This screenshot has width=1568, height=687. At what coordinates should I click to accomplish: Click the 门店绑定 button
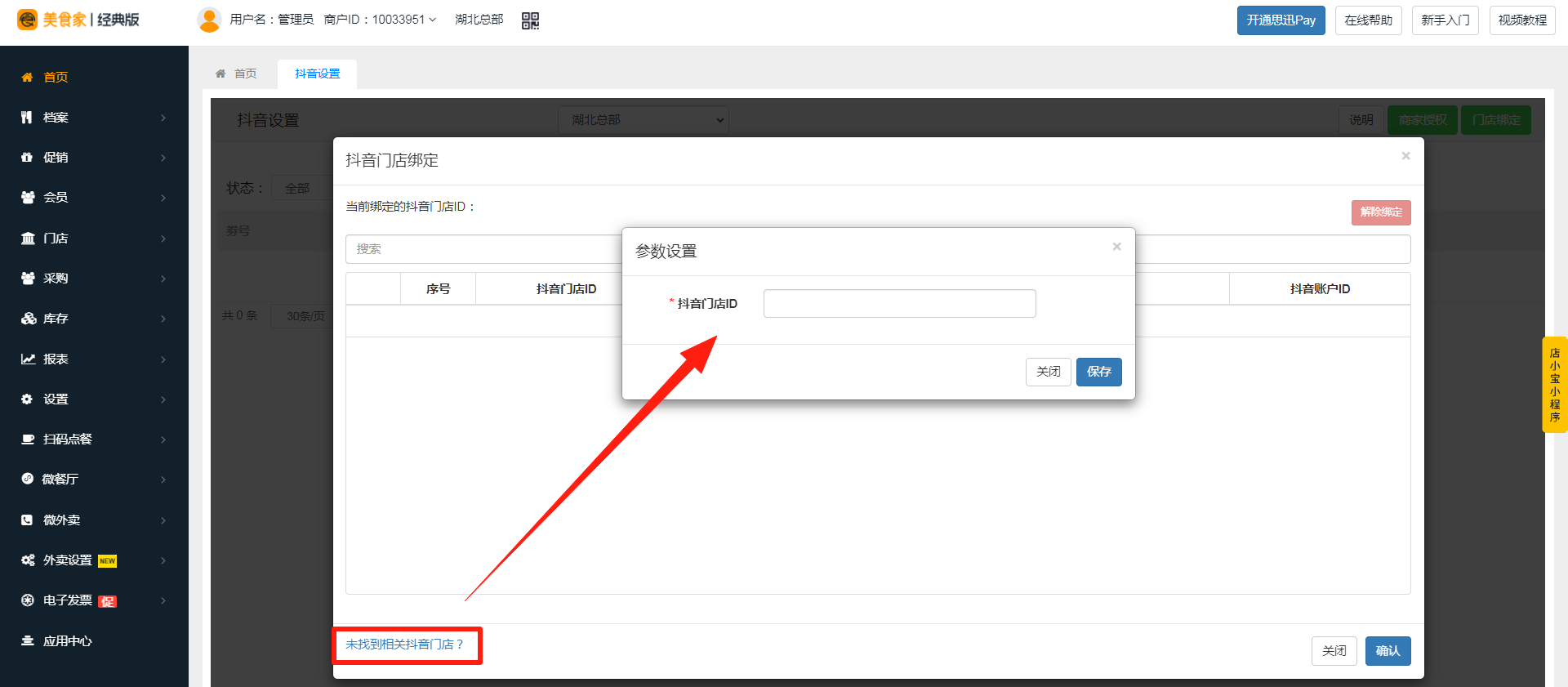point(1496,120)
